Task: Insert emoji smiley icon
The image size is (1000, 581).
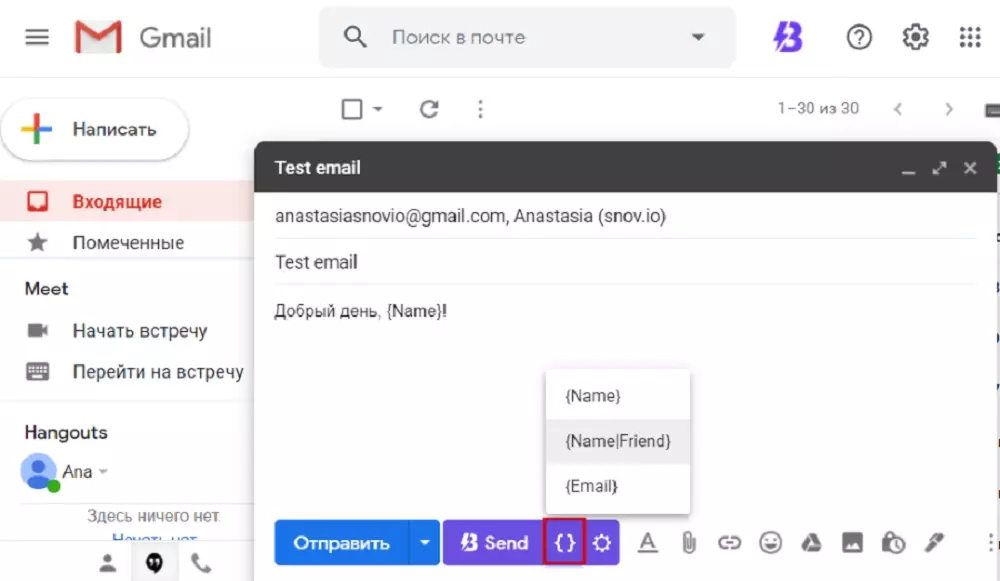Action: click(x=770, y=543)
